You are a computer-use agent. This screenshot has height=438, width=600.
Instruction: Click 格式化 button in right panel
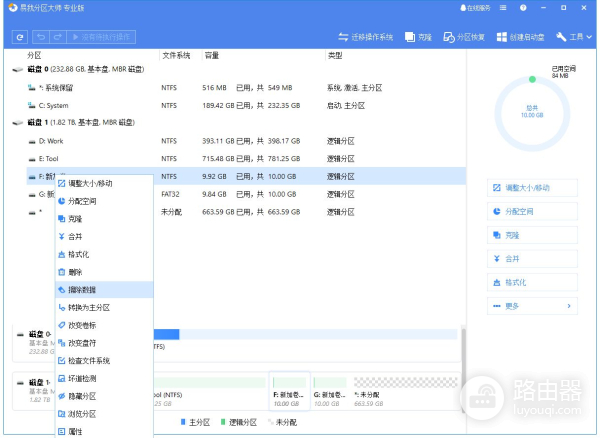point(532,283)
